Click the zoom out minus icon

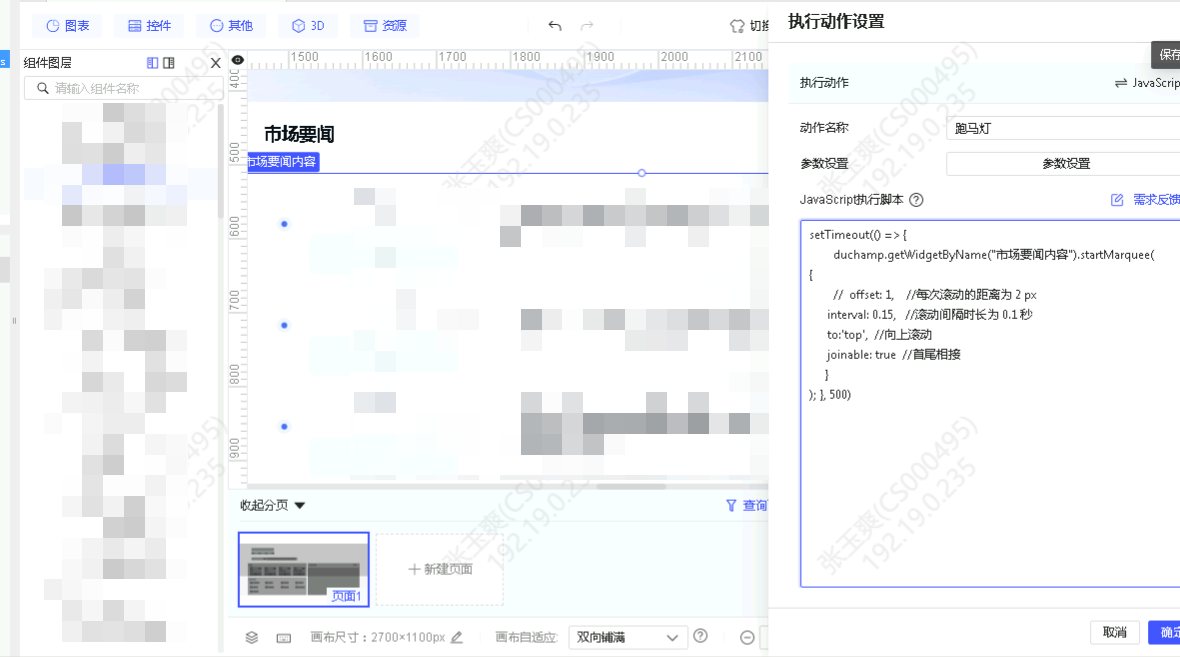(x=747, y=637)
